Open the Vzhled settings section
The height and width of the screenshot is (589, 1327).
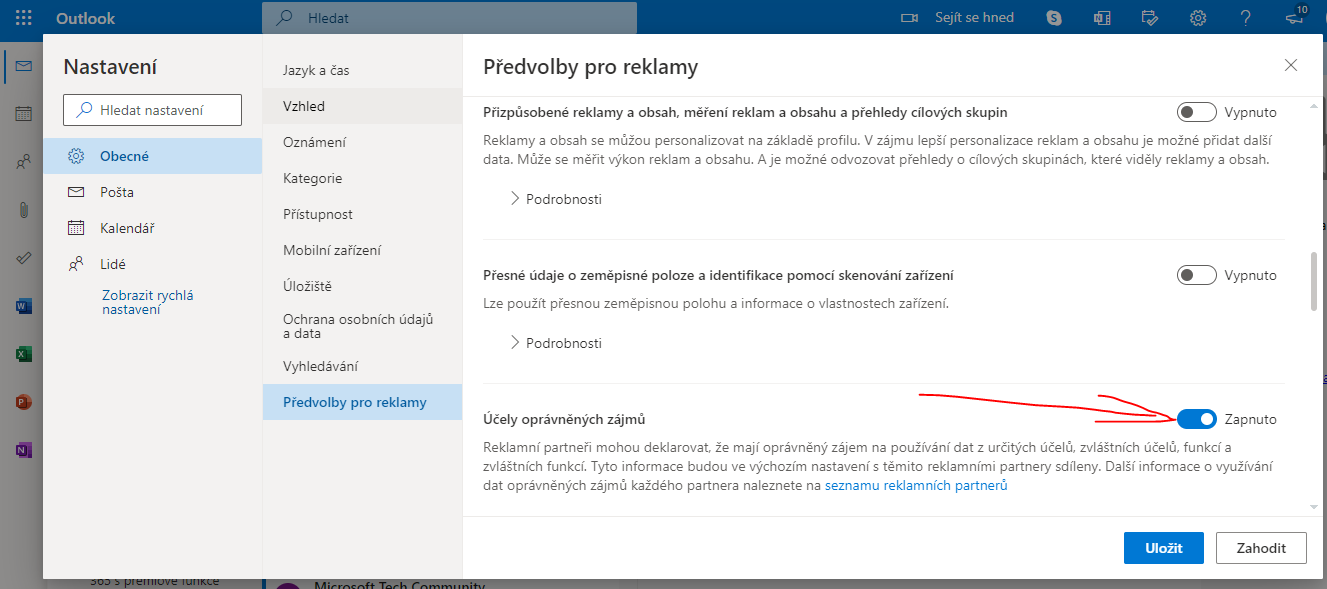[304, 106]
